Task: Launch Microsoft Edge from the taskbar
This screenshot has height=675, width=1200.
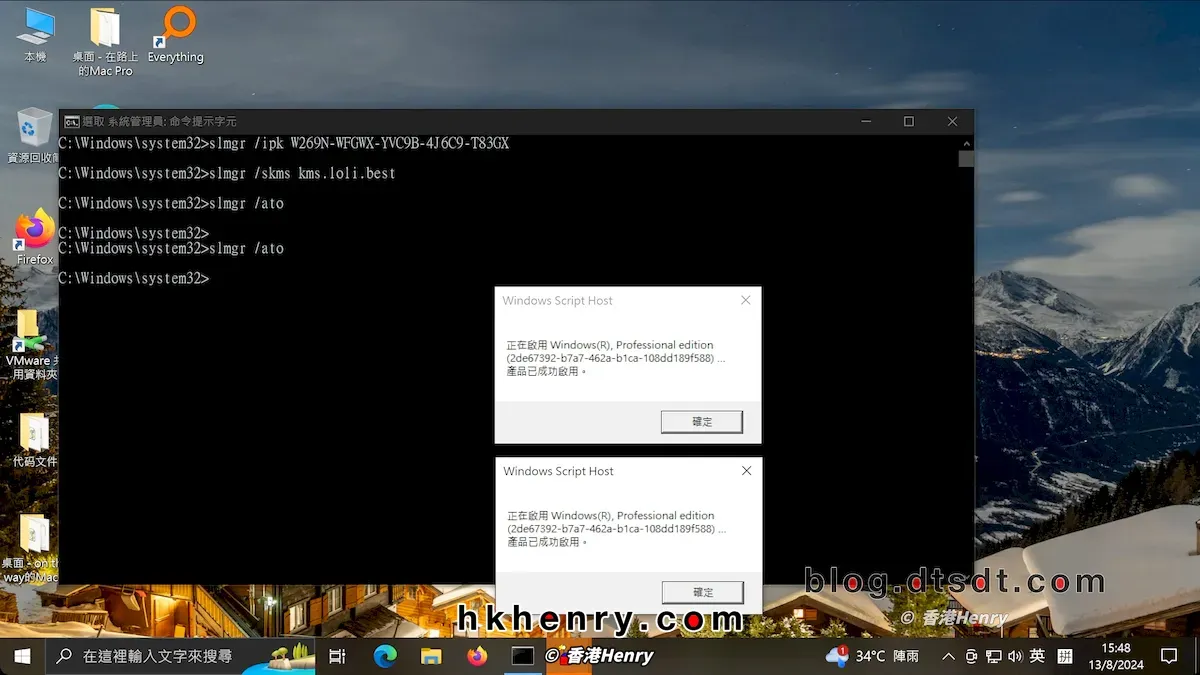Action: point(385,656)
